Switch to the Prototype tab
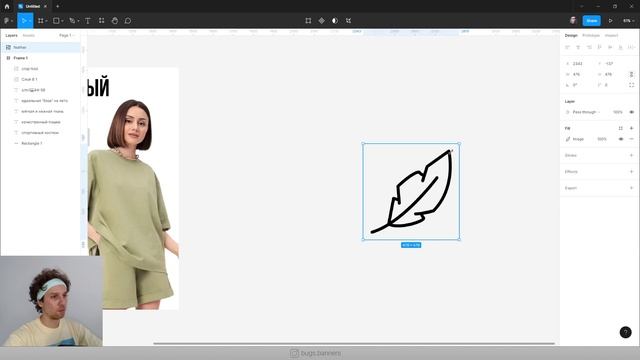This screenshot has height=360, width=640. coord(591,36)
